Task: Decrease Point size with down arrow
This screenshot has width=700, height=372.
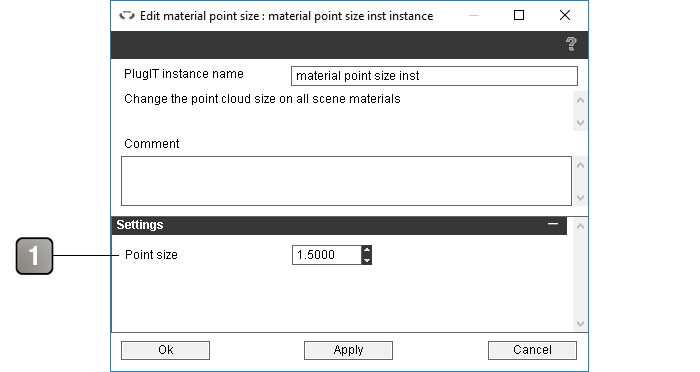Action: click(x=367, y=260)
